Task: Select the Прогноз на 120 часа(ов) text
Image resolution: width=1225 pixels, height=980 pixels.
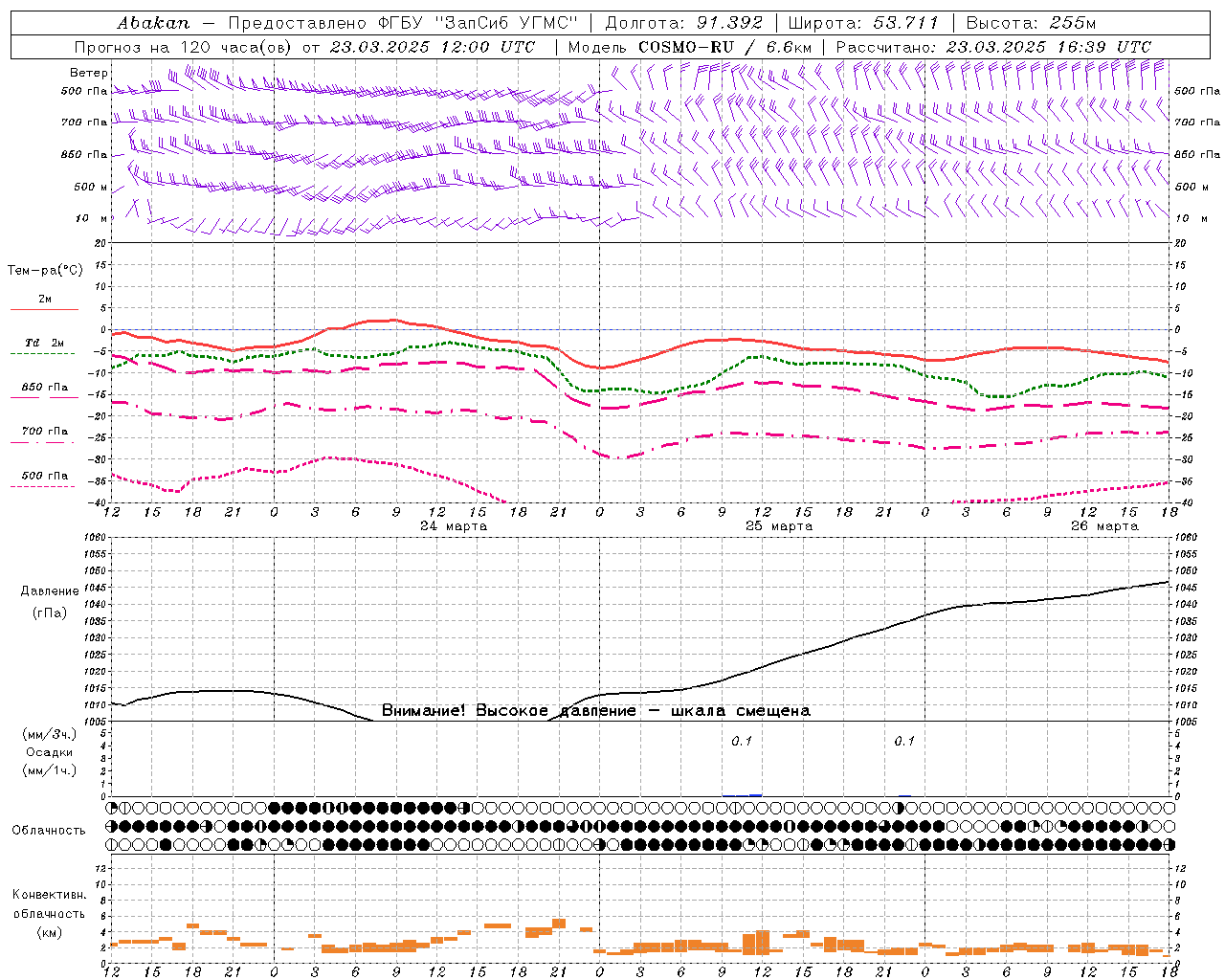Action: (184, 47)
